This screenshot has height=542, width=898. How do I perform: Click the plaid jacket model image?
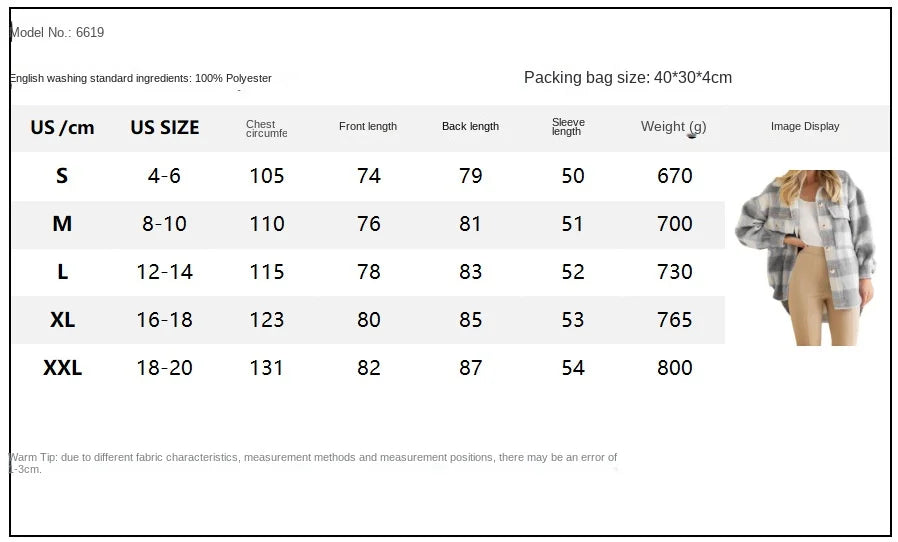pyautogui.click(x=805, y=257)
